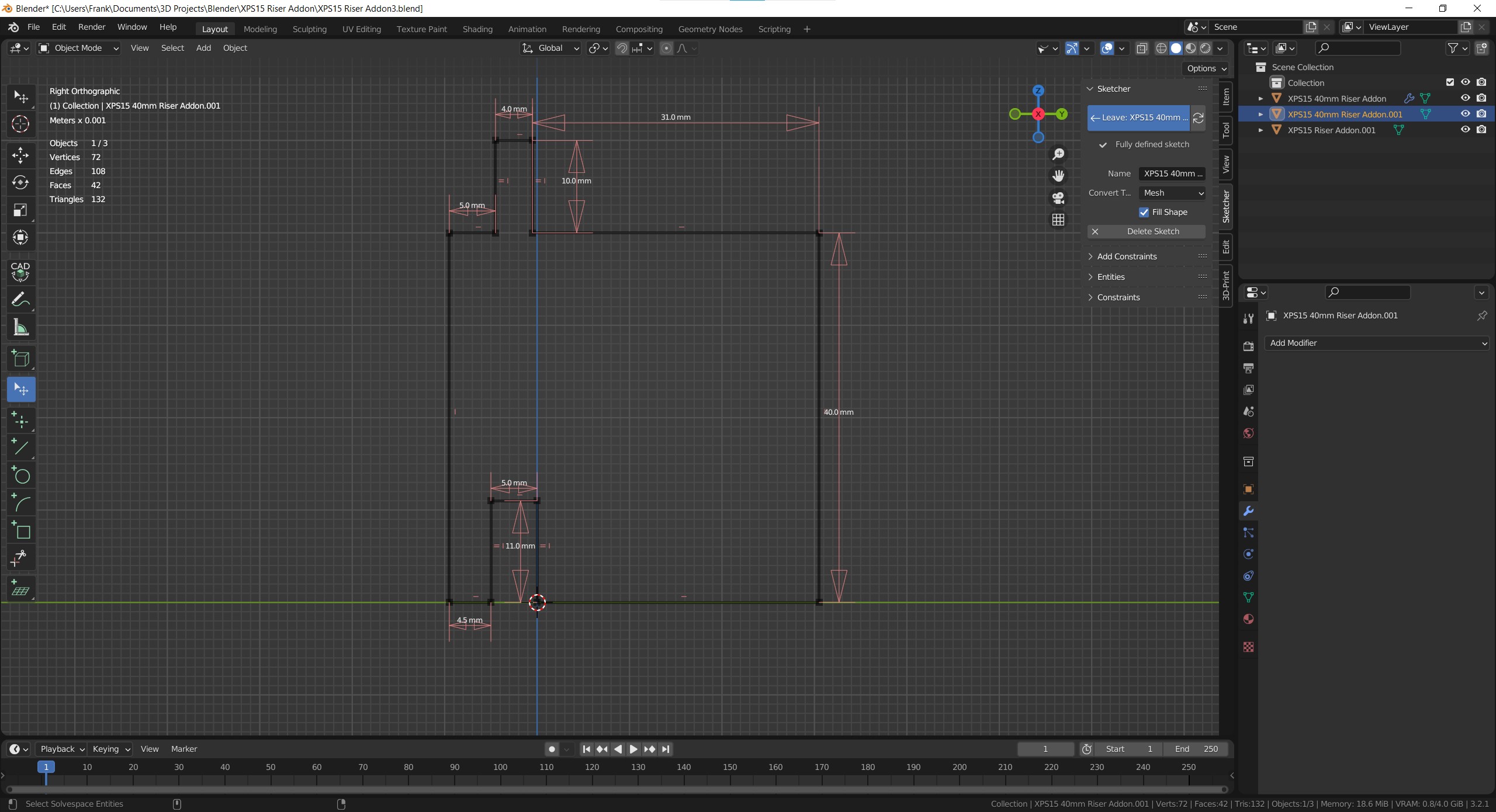Open the Render menu
Viewport: 1496px width, 812px height.
(x=92, y=27)
